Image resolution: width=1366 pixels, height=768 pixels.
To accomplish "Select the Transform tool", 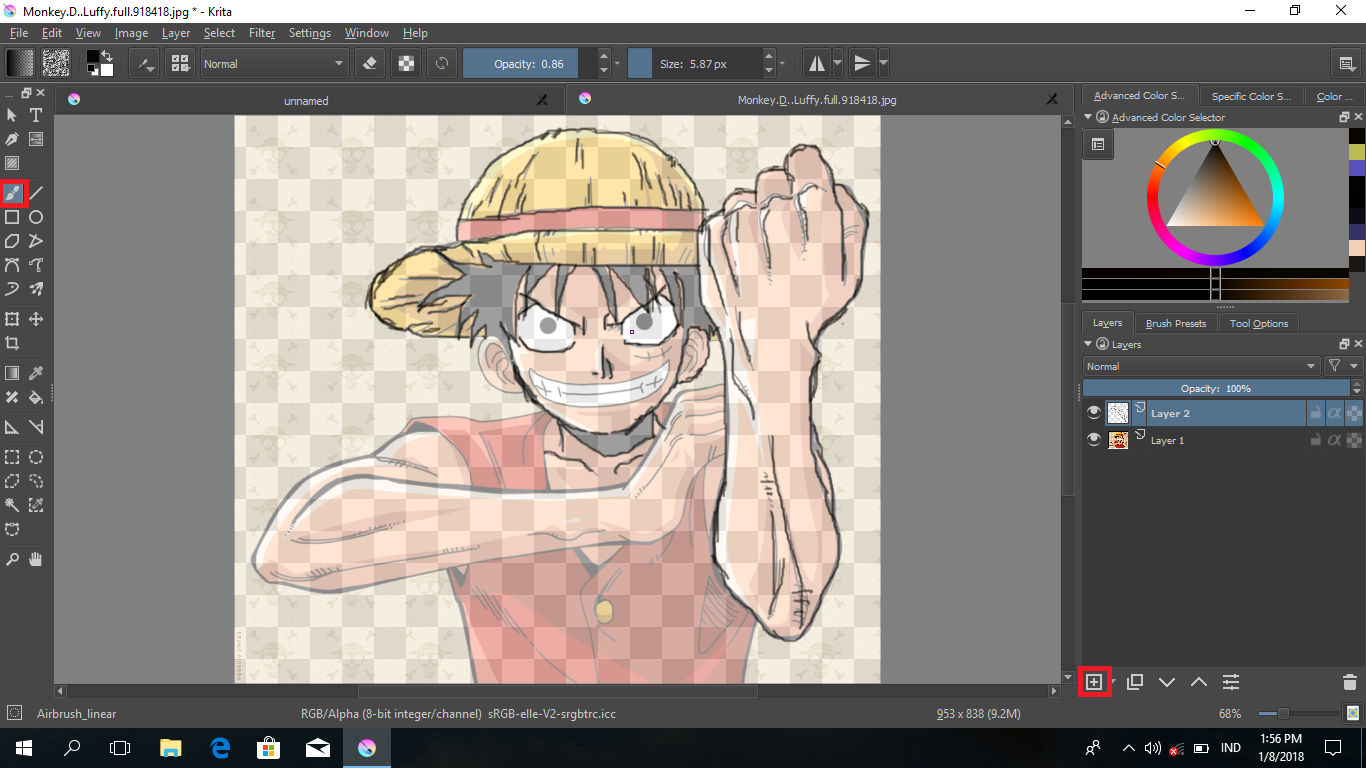I will (x=12, y=319).
